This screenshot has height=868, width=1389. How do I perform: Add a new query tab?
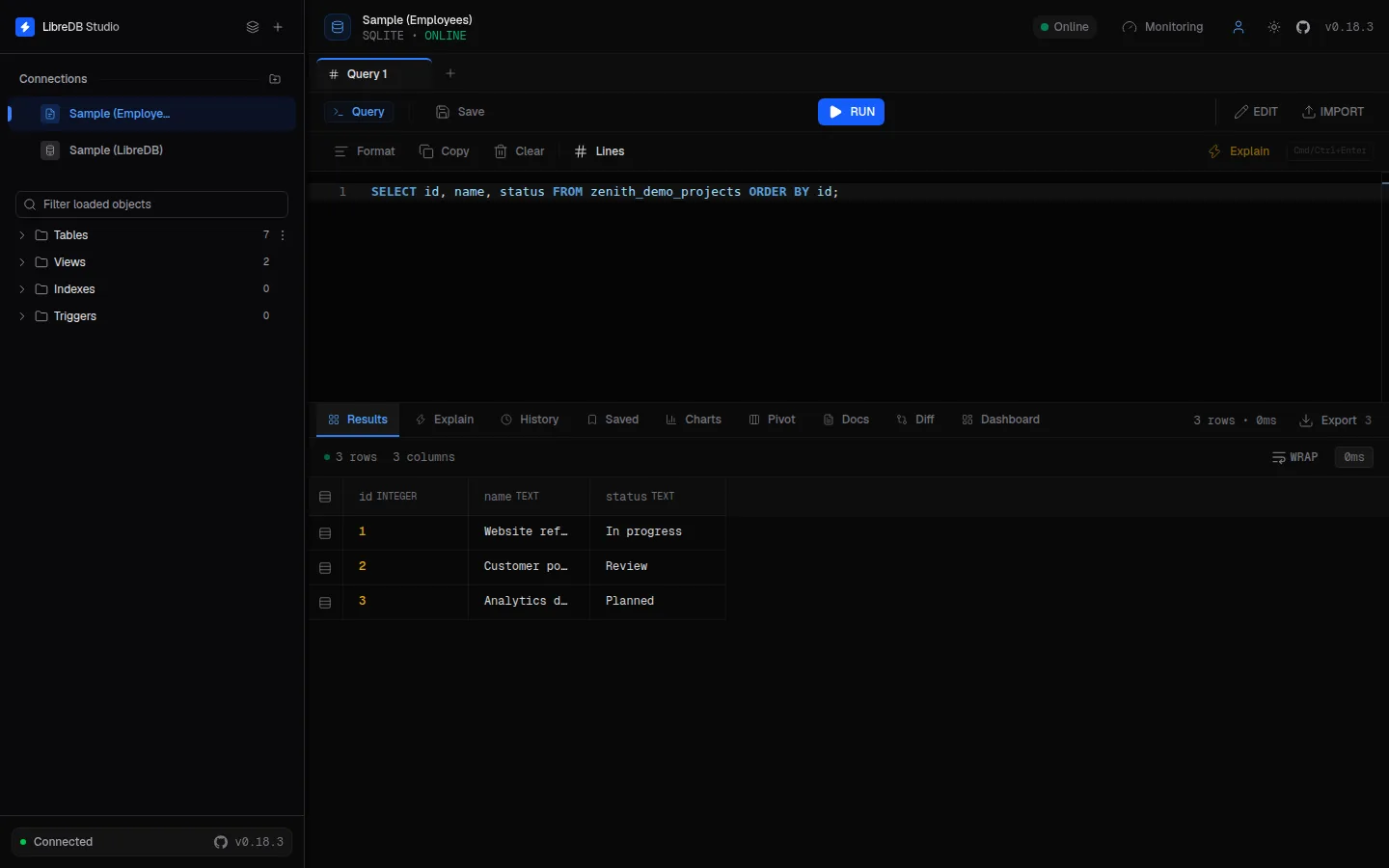(x=450, y=73)
